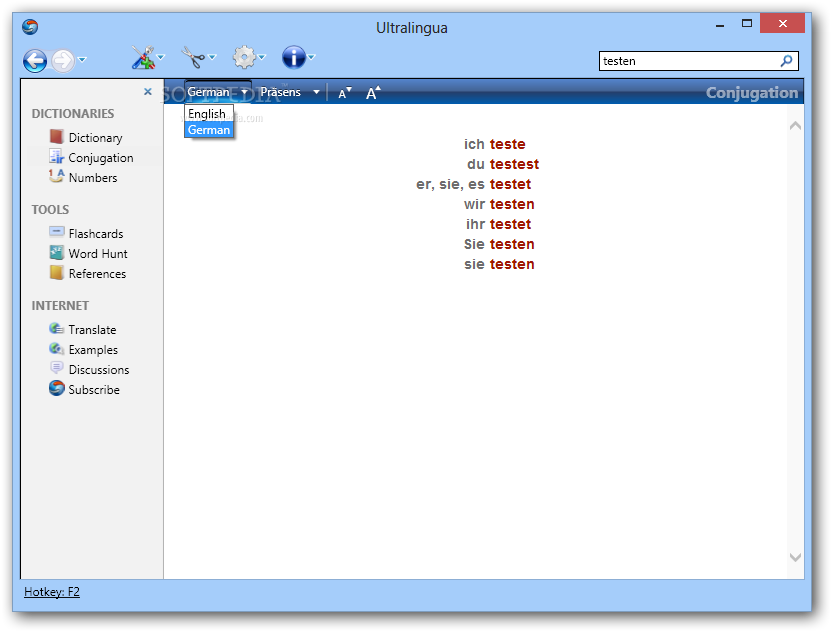
Task: Open Dictionary in the sidebar
Action: pyautogui.click(x=96, y=138)
